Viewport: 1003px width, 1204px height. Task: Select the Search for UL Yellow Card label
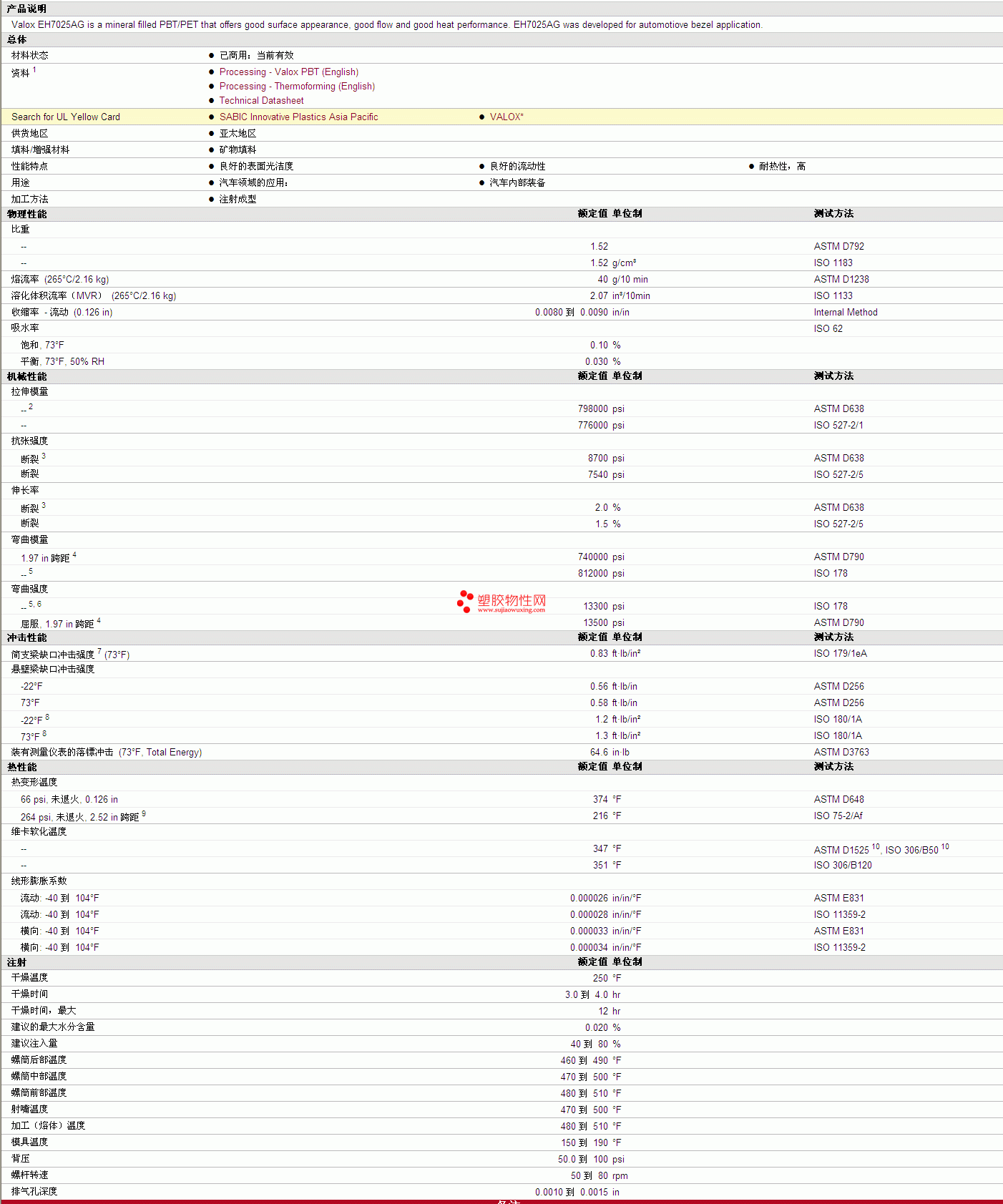[x=66, y=117]
